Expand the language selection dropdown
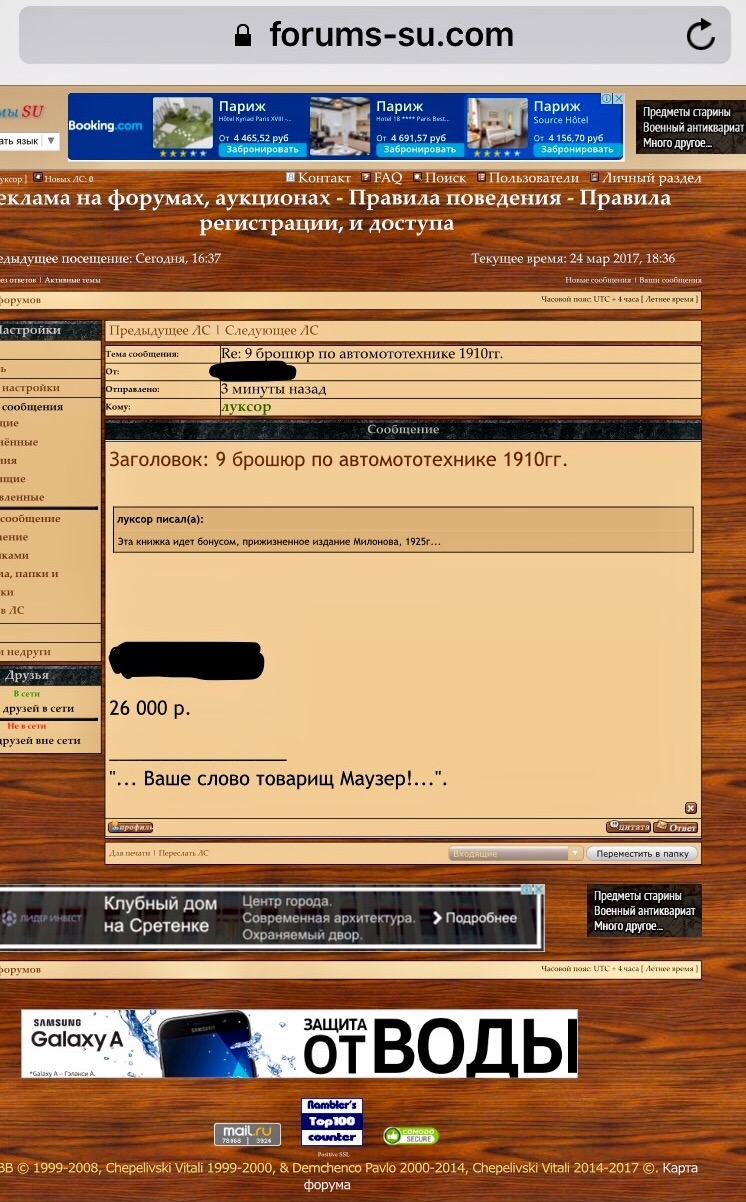This screenshot has width=746, height=1202. (x=51, y=142)
